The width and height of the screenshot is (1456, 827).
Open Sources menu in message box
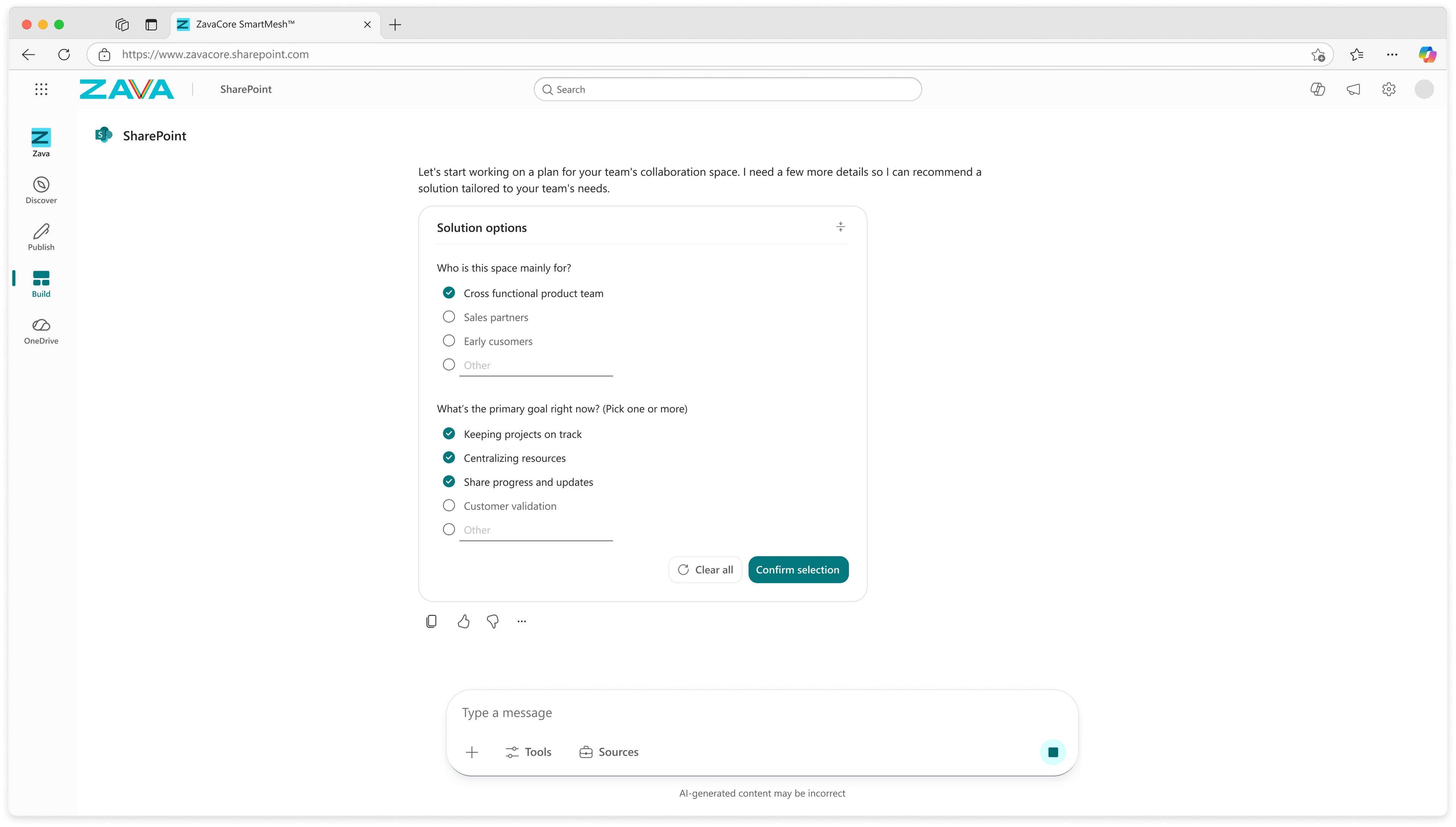tap(609, 752)
